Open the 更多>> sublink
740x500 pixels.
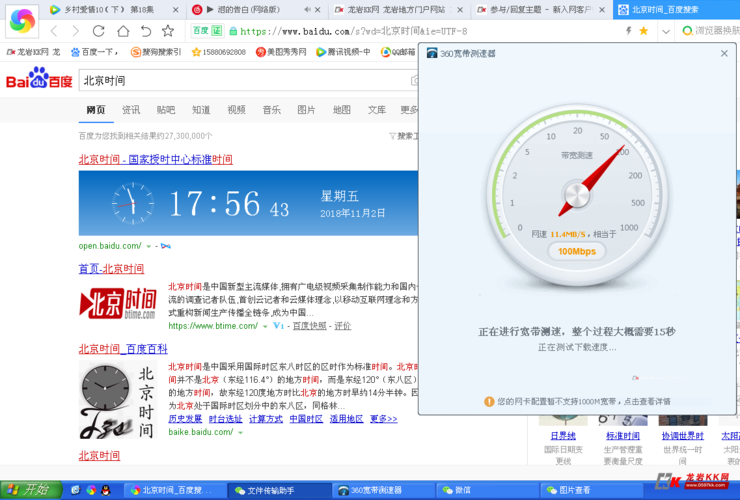click(383, 419)
